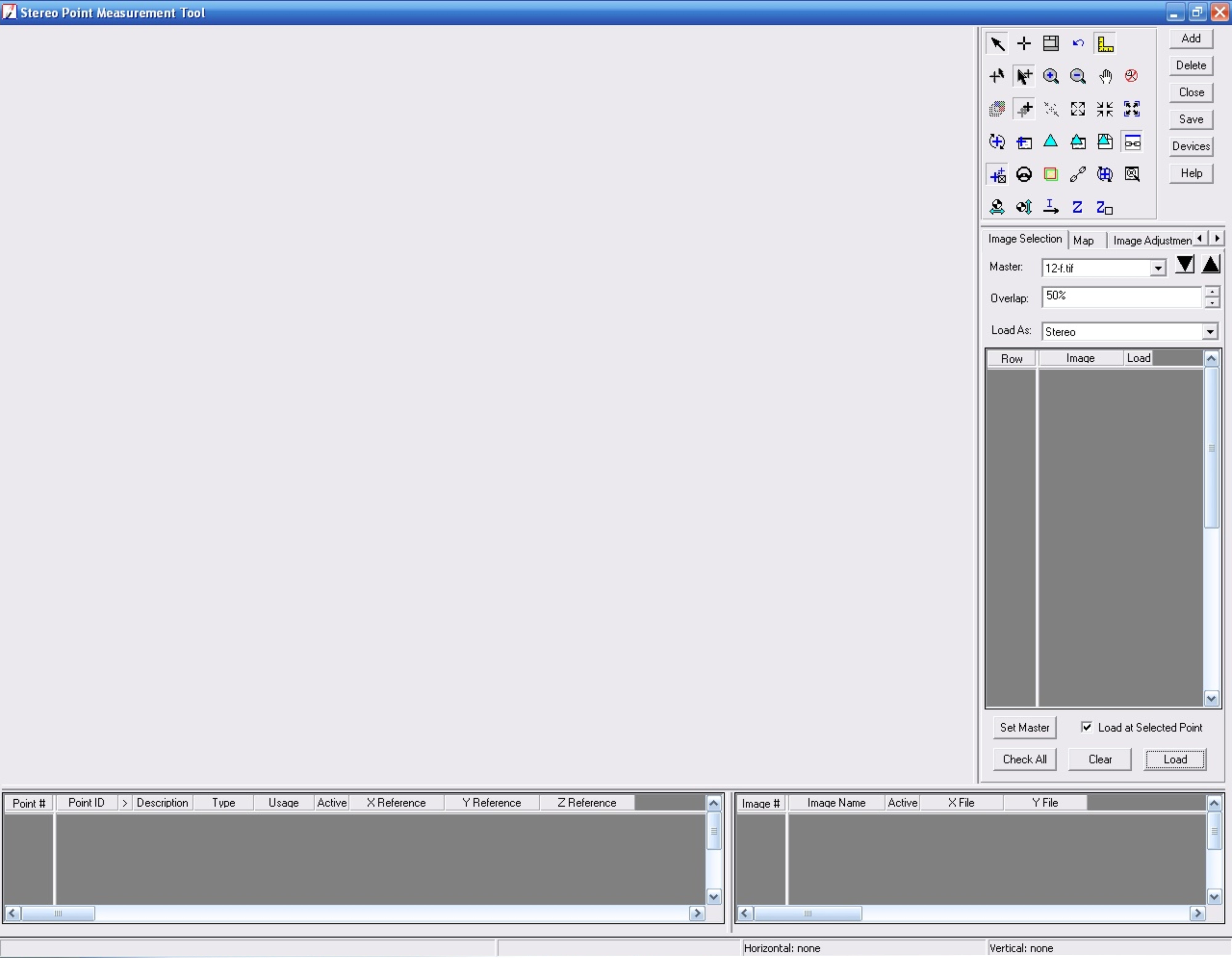Image resolution: width=1232 pixels, height=958 pixels.
Task: Click the chain link icon in toolbar
Action: tap(1077, 174)
